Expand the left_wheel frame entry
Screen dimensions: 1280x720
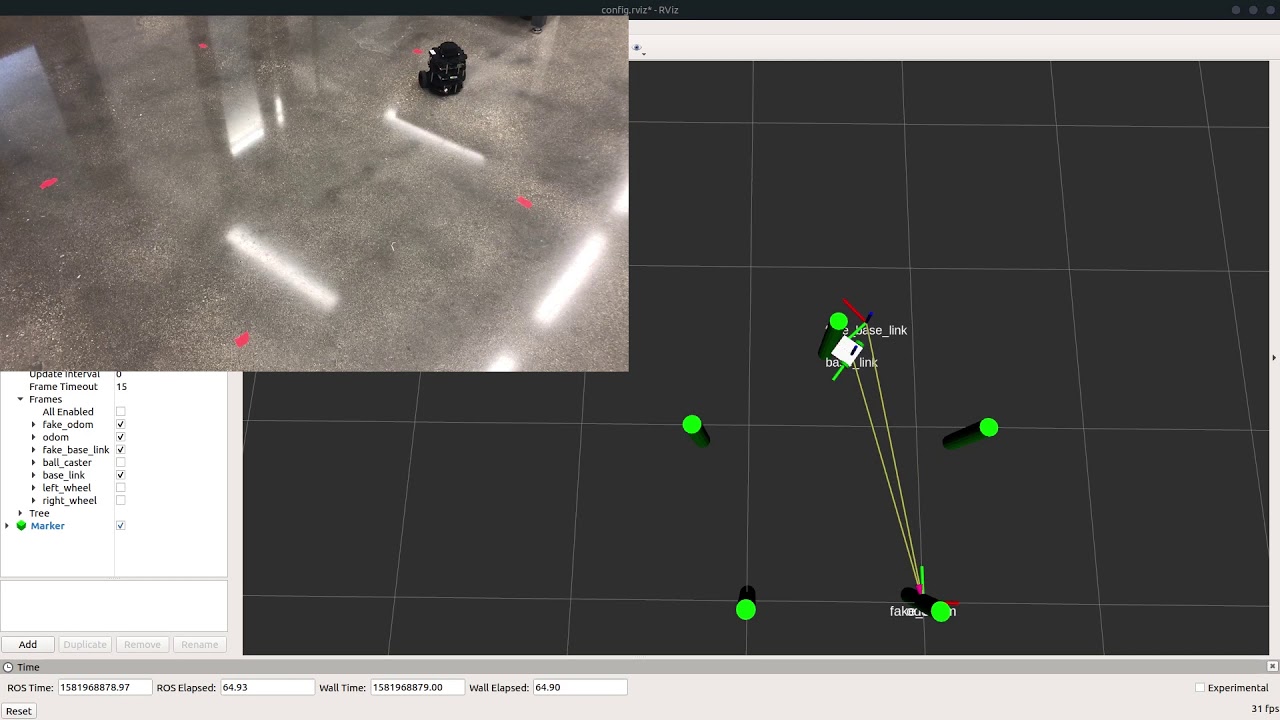33,488
